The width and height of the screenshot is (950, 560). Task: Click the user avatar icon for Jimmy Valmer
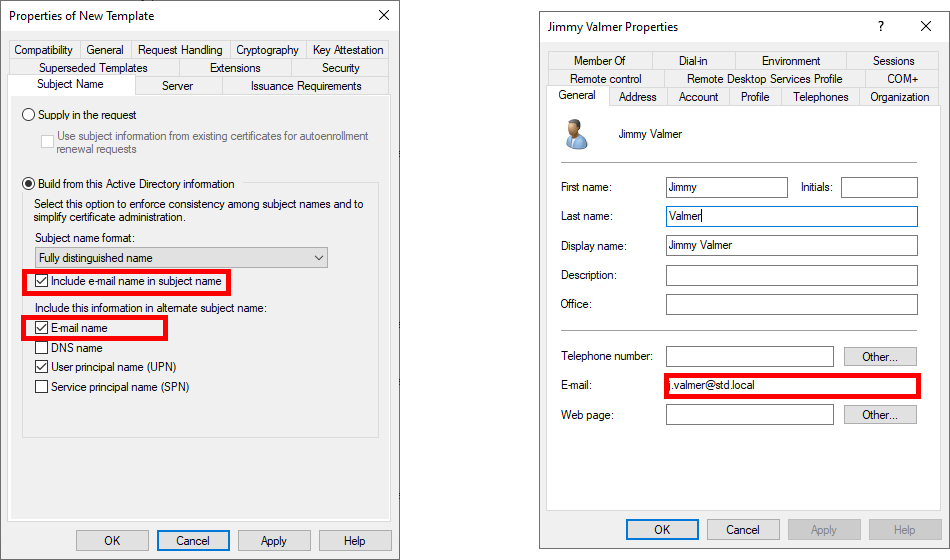pos(576,134)
